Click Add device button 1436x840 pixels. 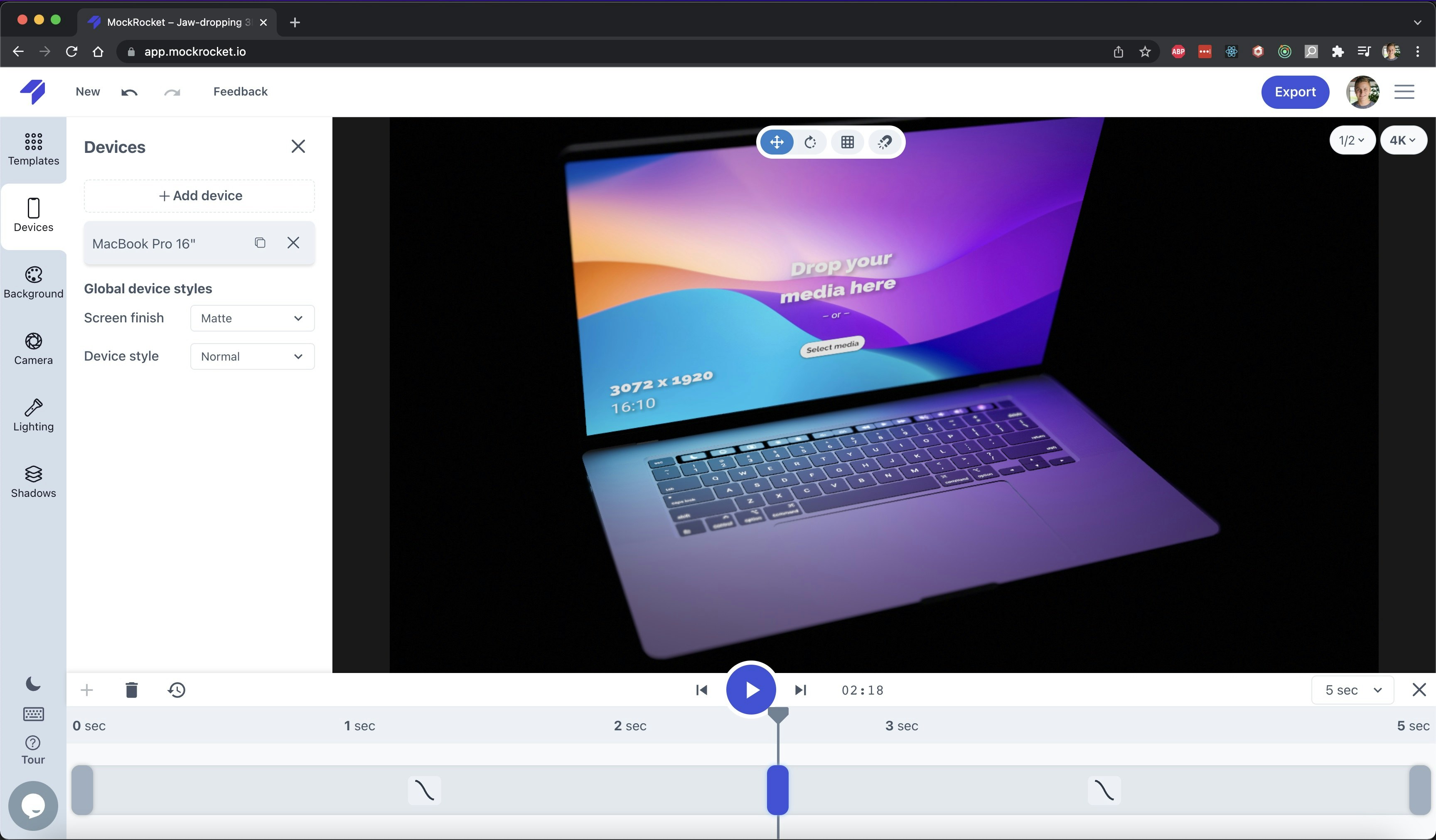tap(199, 196)
